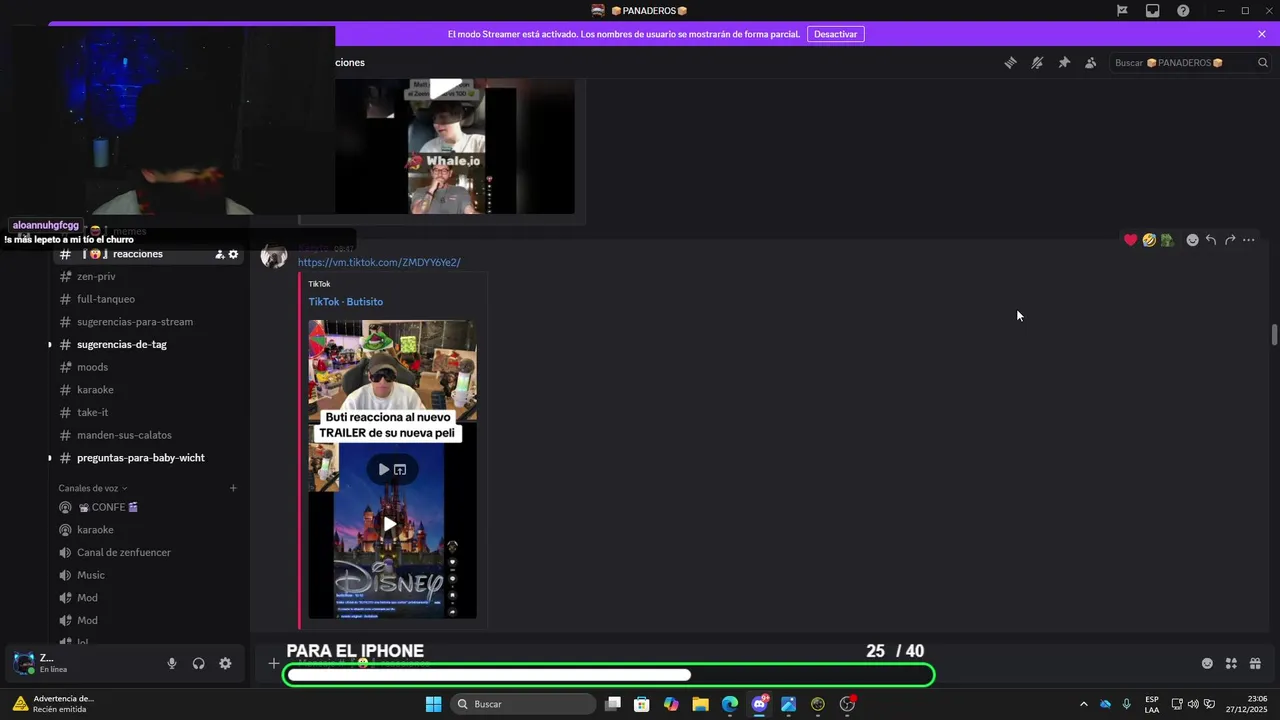Play the Whale.io video embed above
Viewport: 1280px width, 720px height.
point(446,86)
